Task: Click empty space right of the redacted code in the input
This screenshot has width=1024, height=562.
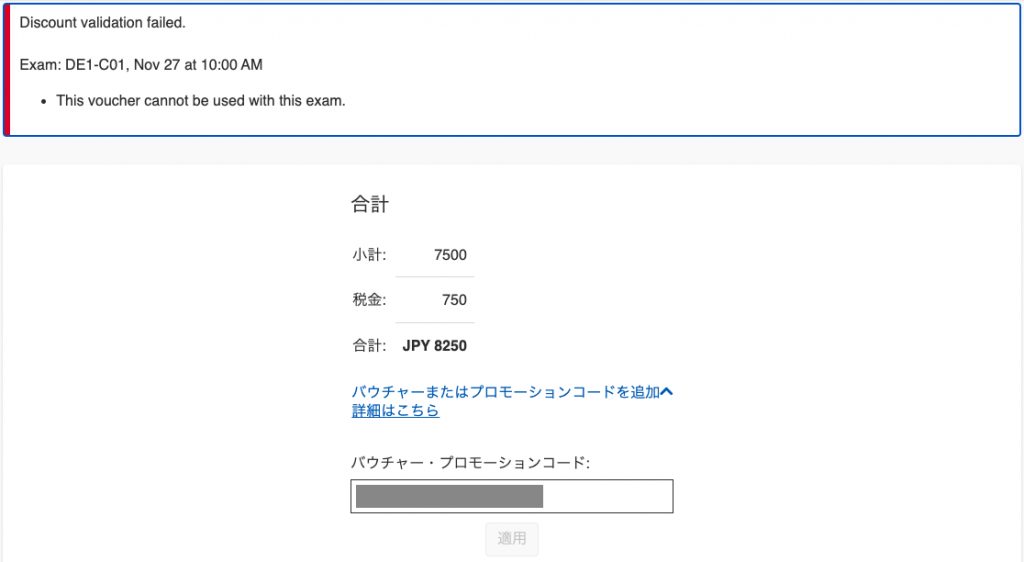Action: [606, 497]
